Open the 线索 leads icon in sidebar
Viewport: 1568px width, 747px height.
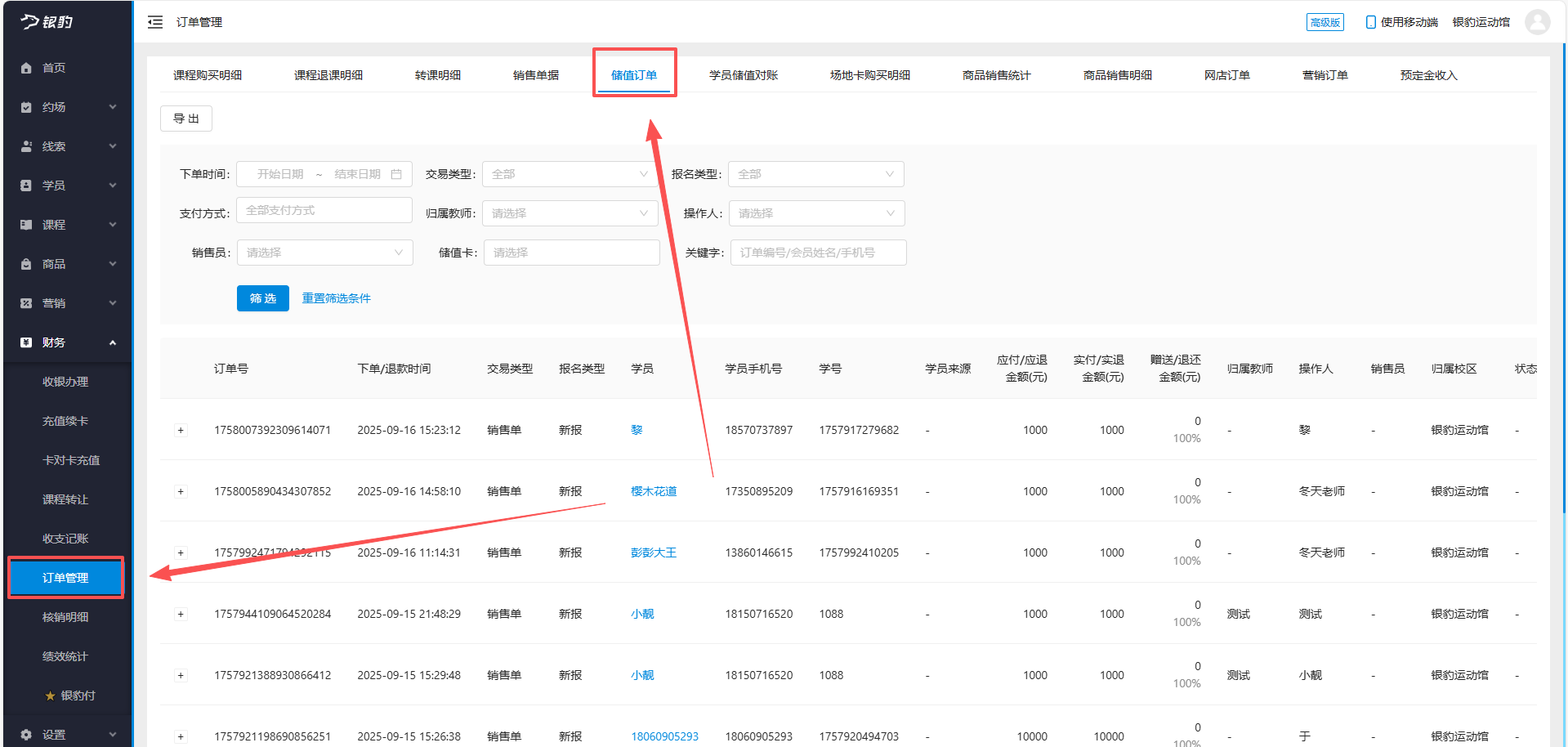coord(26,145)
